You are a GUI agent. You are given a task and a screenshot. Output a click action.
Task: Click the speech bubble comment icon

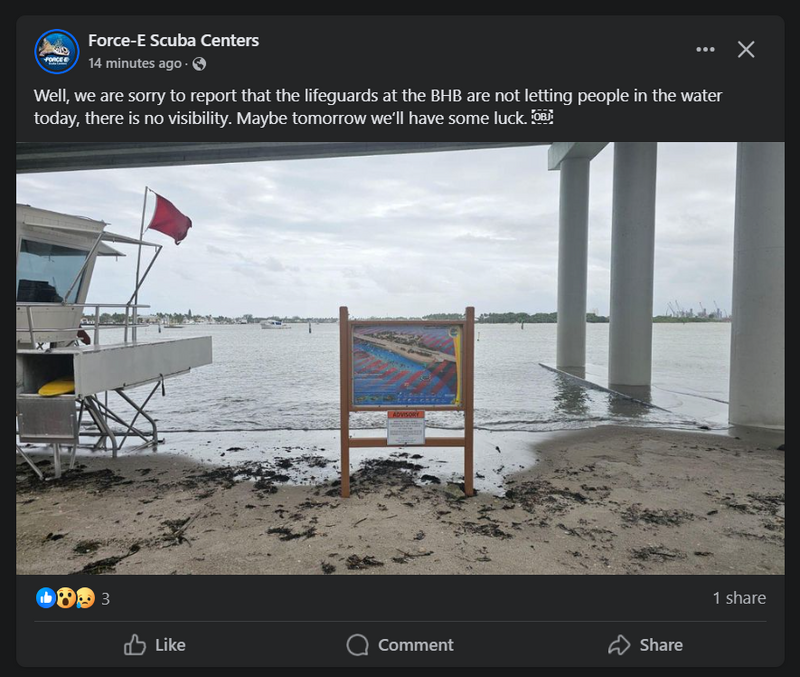[357, 645]
